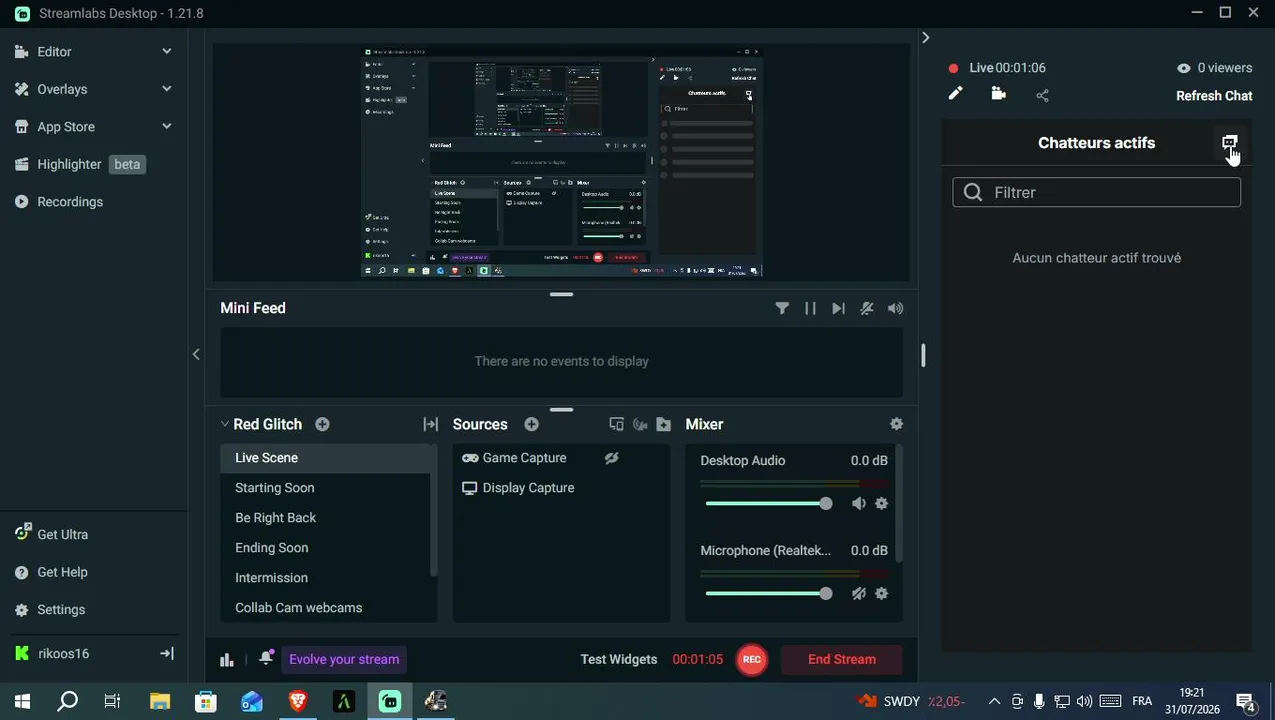Skip the current alert in Mini Feed
Image resolution: width=1275 pixels, height=720 pixels.
838,308
